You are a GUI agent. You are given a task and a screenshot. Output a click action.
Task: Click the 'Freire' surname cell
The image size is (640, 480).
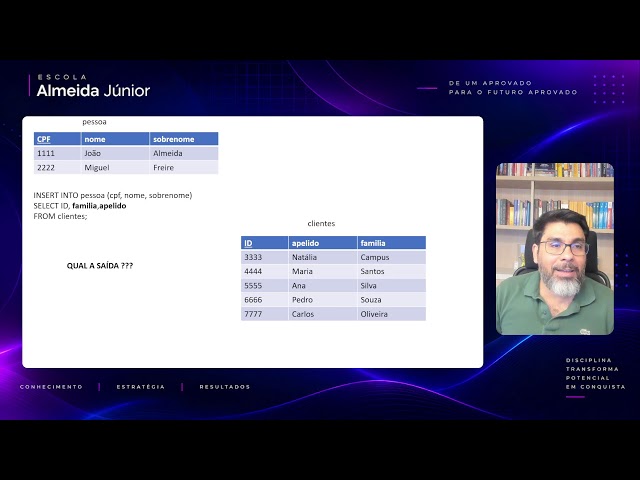tap(184, 167)
